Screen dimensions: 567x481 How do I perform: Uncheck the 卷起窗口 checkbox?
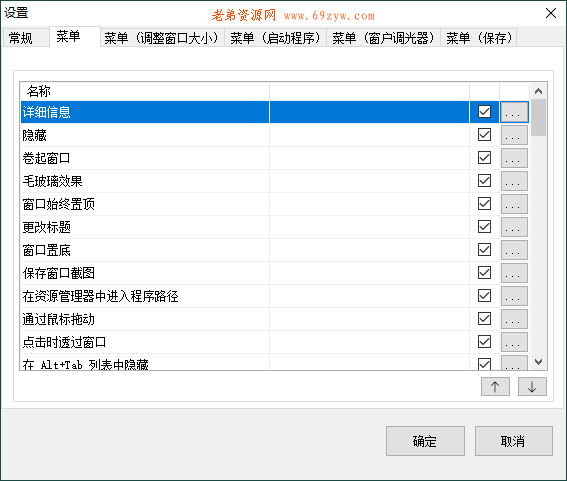(x=484, y=158)
